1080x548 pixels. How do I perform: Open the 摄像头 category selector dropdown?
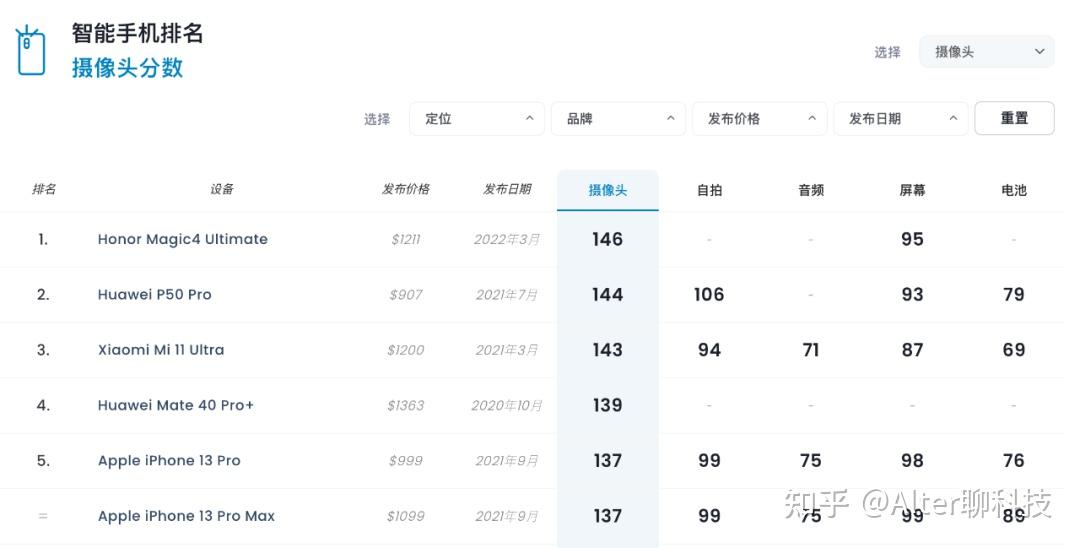point(986,52)
